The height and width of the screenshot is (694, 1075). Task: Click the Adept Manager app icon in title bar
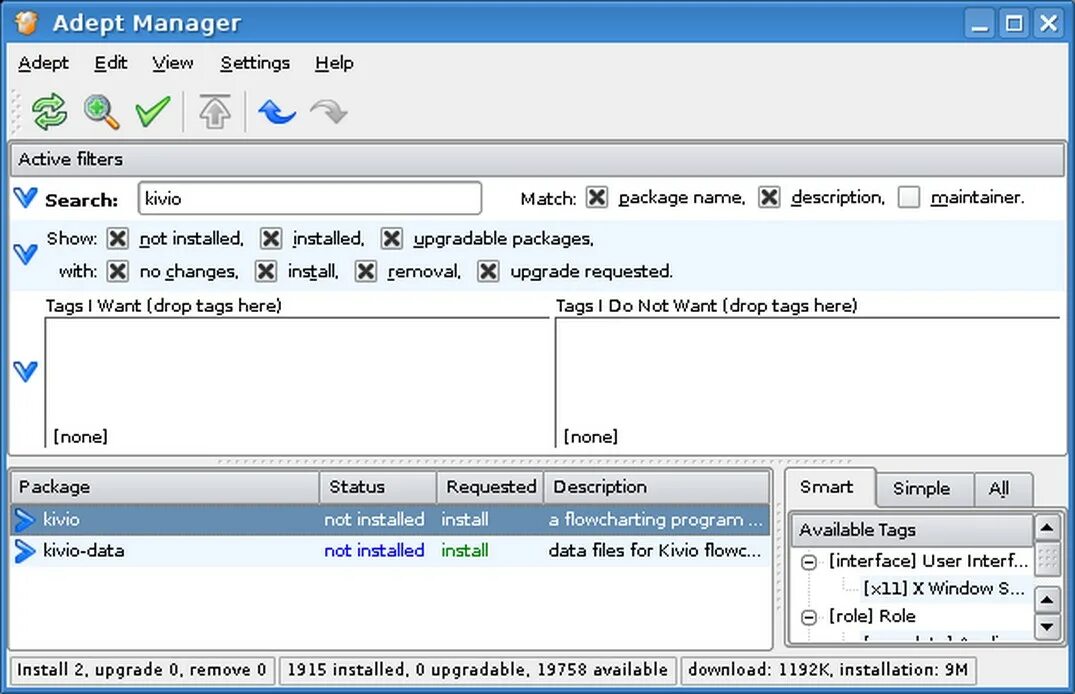point(27,22)
